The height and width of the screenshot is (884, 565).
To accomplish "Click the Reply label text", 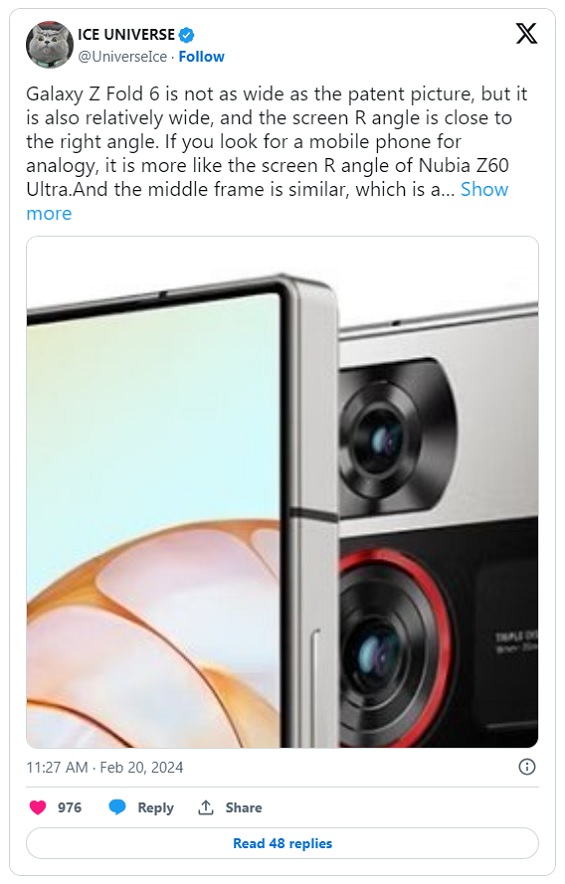I will (156, 808).
